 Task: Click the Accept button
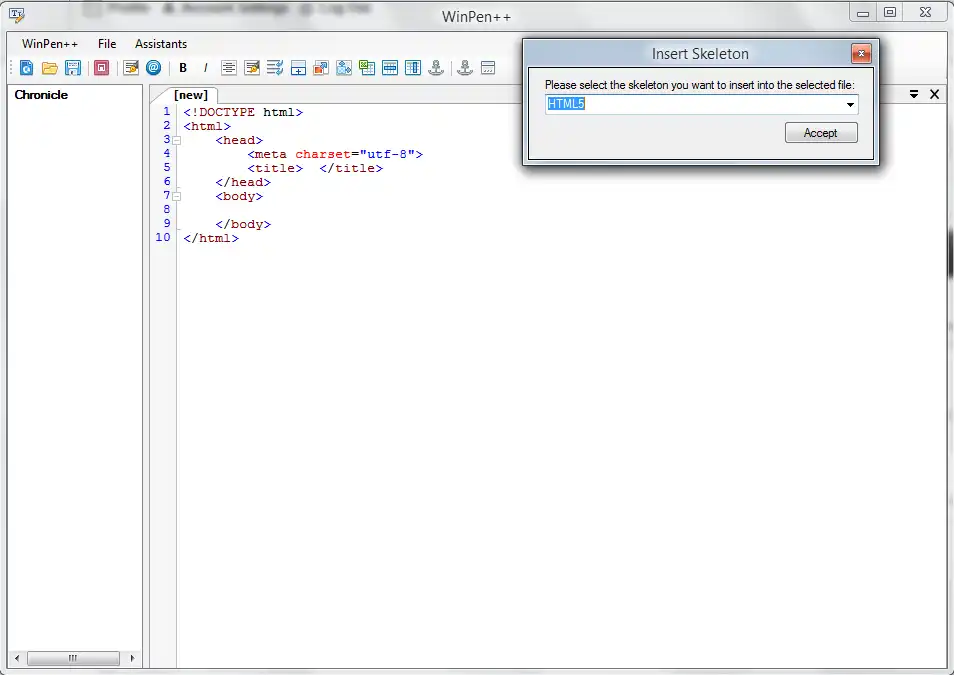point(821,133)
